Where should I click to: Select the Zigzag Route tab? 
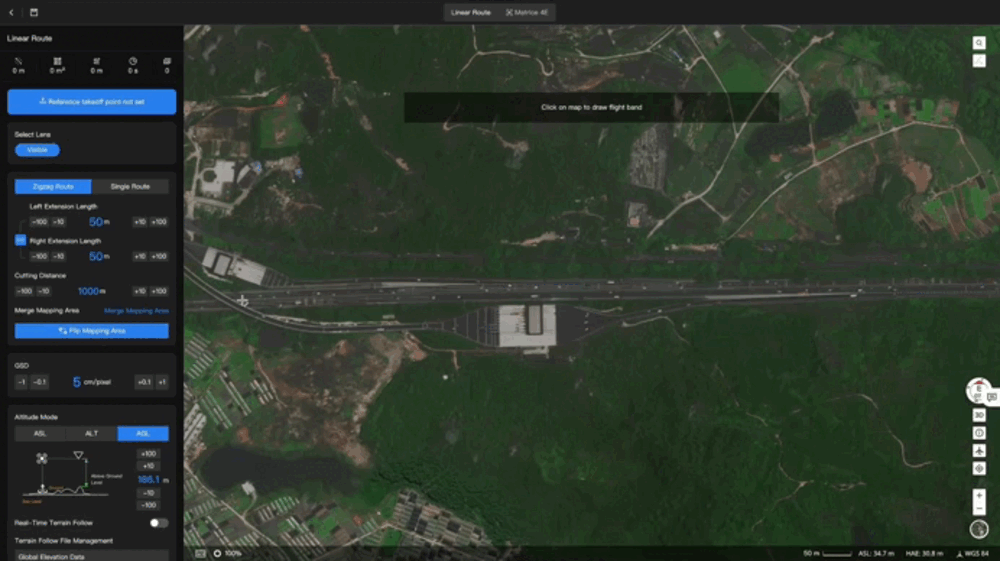coord(53,187)
